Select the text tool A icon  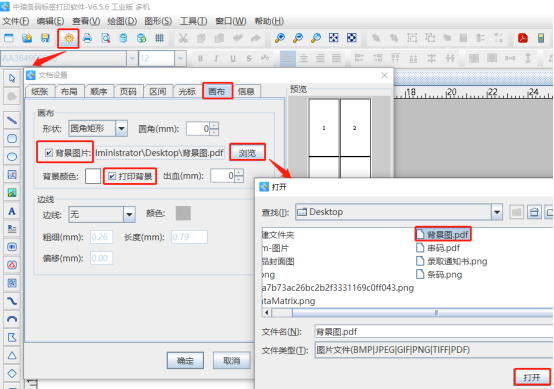point(12,211)
